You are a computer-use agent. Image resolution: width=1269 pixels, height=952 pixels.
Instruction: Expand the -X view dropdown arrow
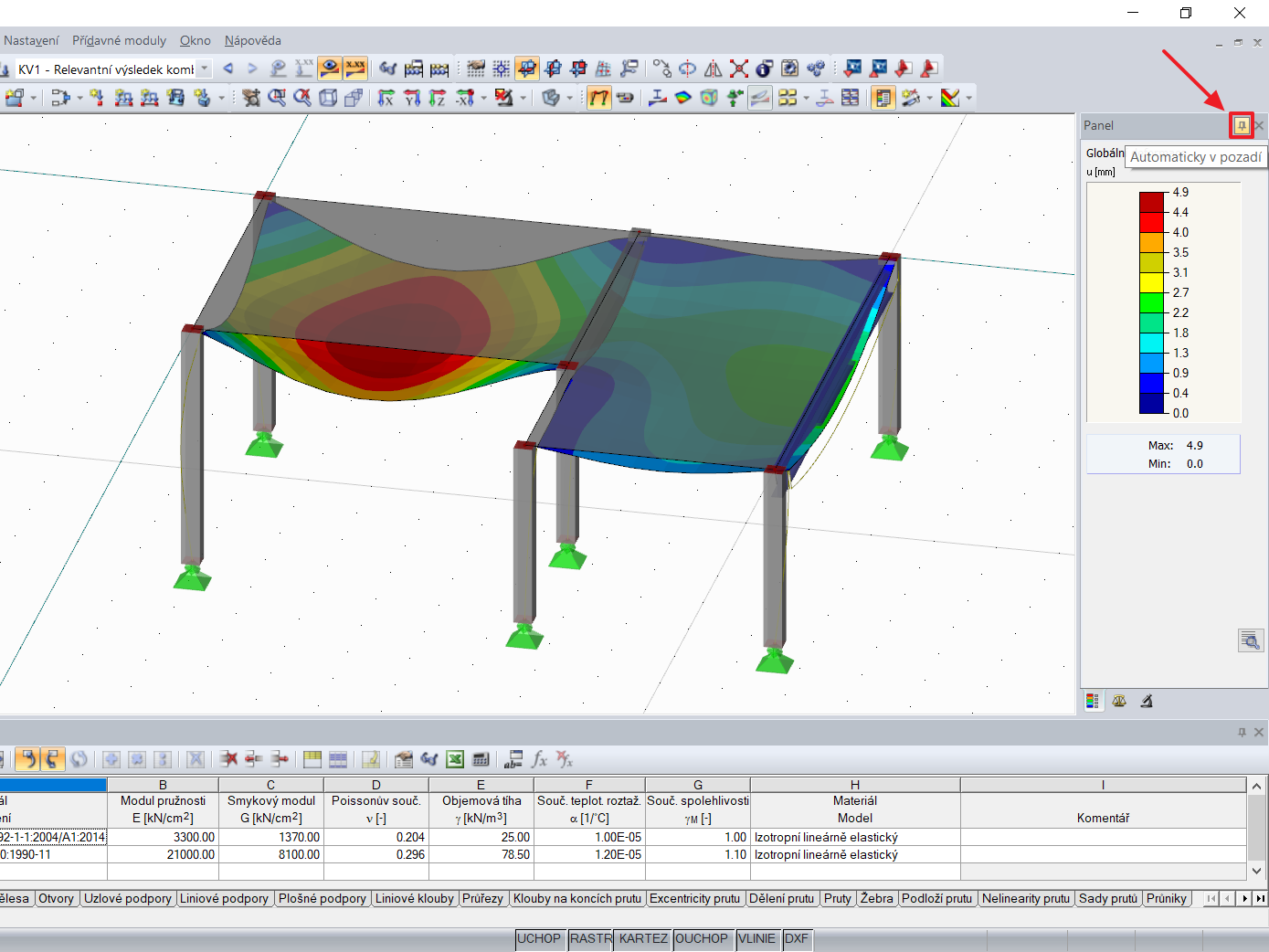483,98
